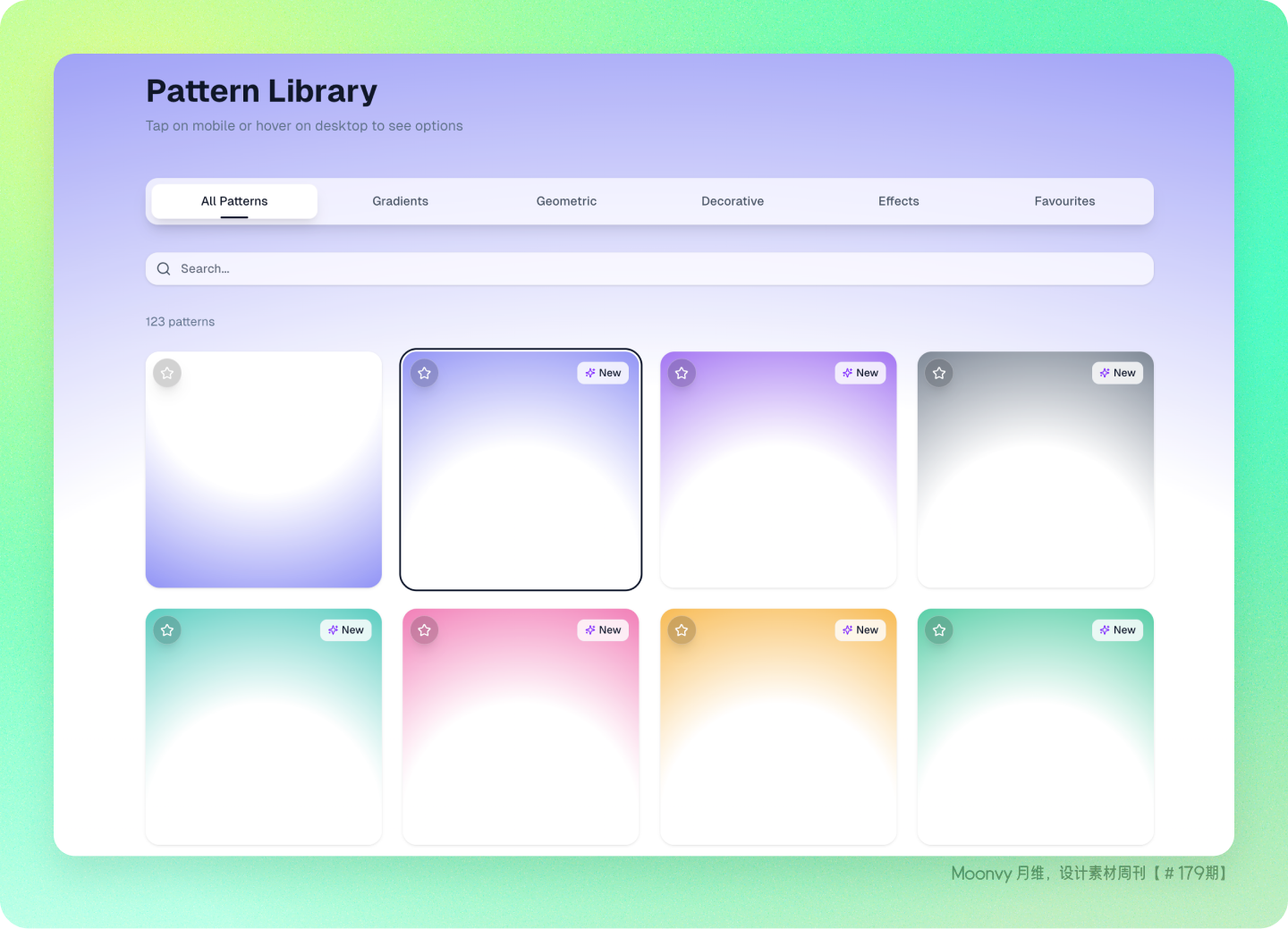Click the New badge on pink pattern

[603, 630]
